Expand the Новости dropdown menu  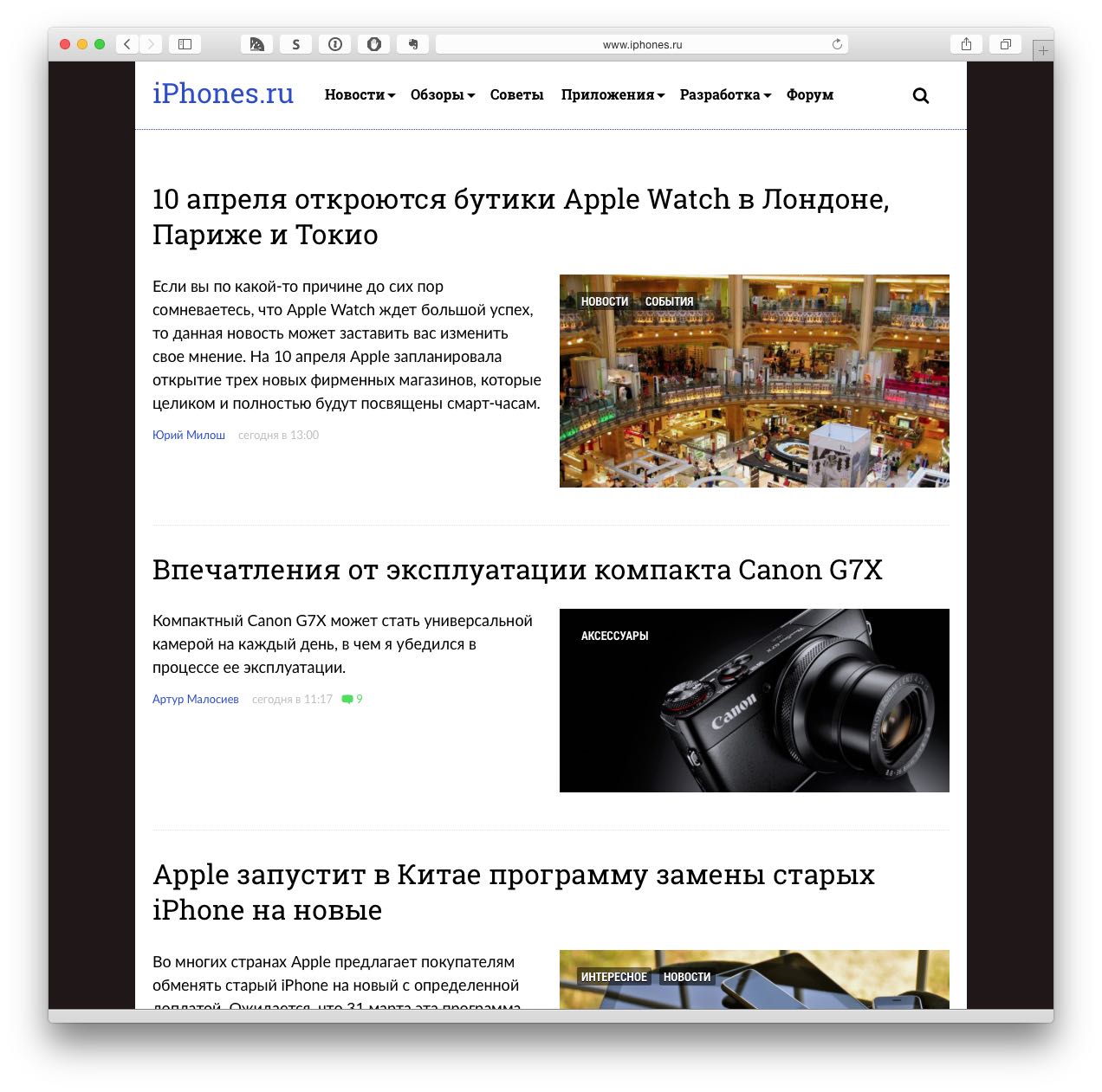(x=360, y=95)
